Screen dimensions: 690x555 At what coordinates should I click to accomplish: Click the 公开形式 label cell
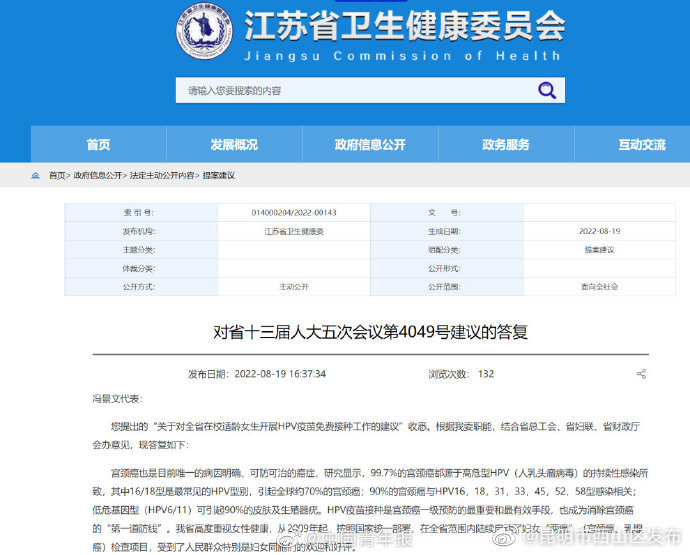coord(447,268)
